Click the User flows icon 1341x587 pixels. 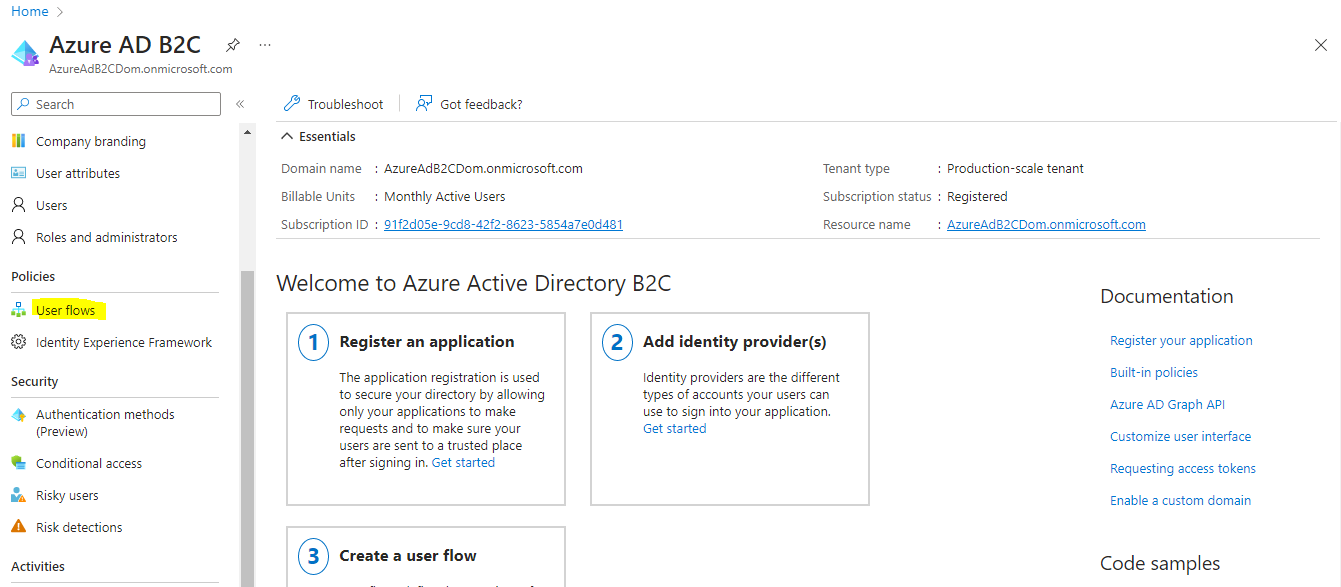click(x=18, y=310)
